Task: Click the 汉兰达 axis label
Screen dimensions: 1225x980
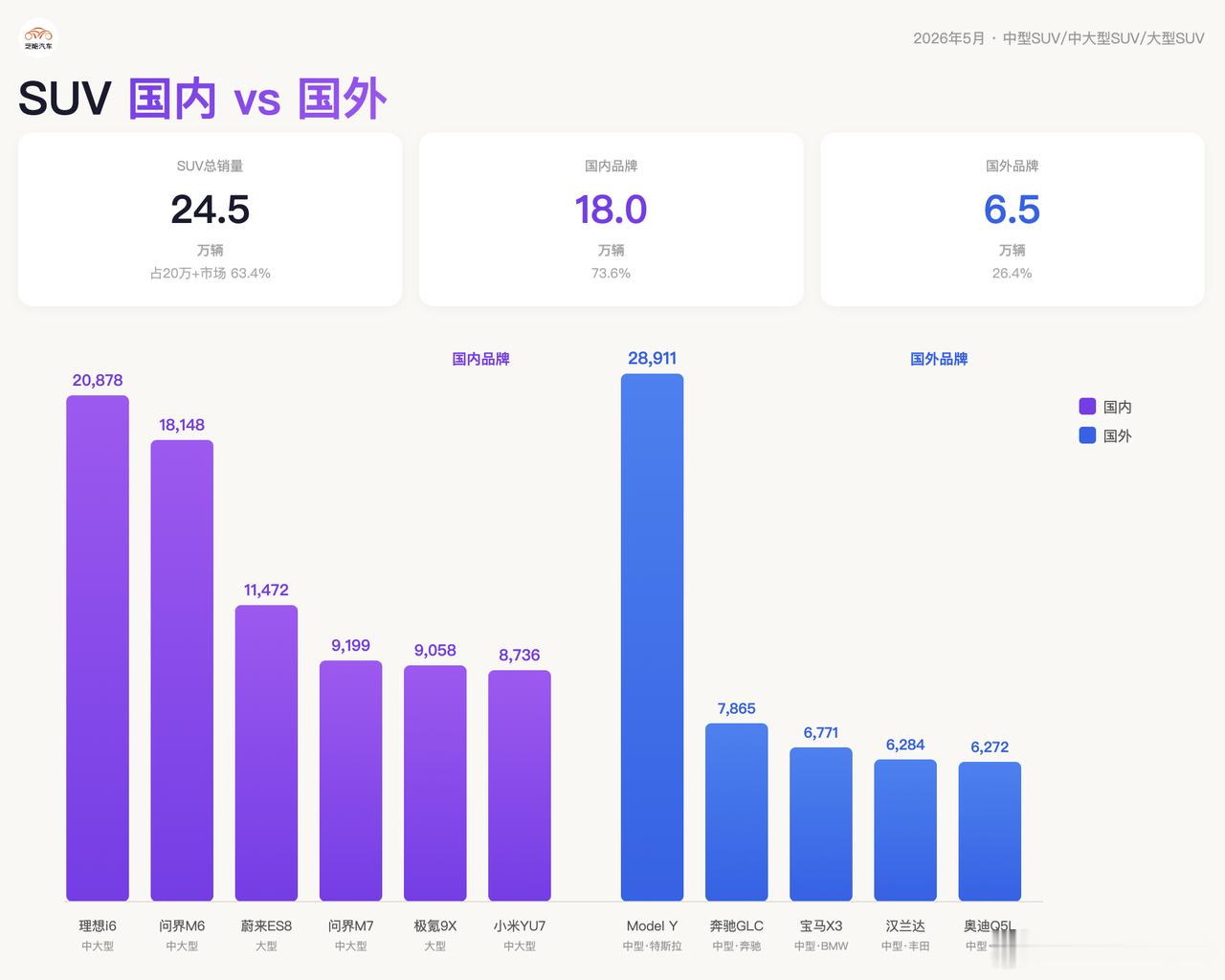Action: (x=905, y=925)
